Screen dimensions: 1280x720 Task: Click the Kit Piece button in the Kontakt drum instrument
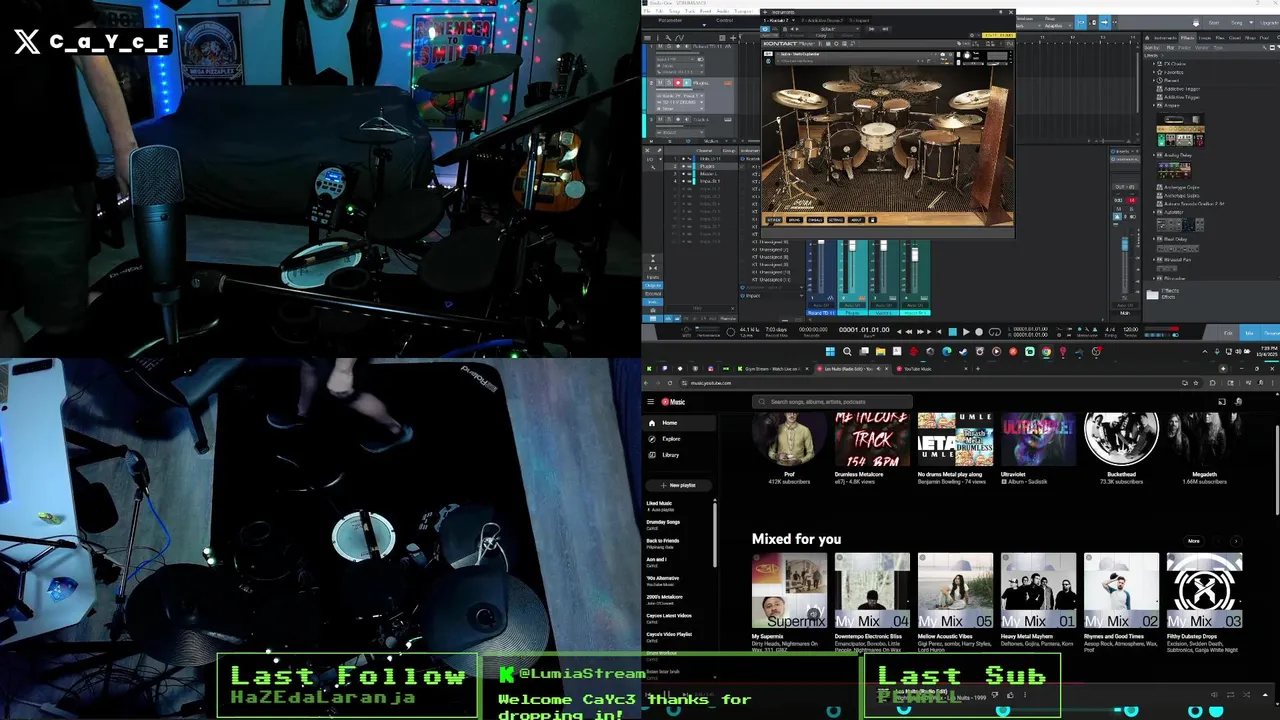click(x=774, y=220)
